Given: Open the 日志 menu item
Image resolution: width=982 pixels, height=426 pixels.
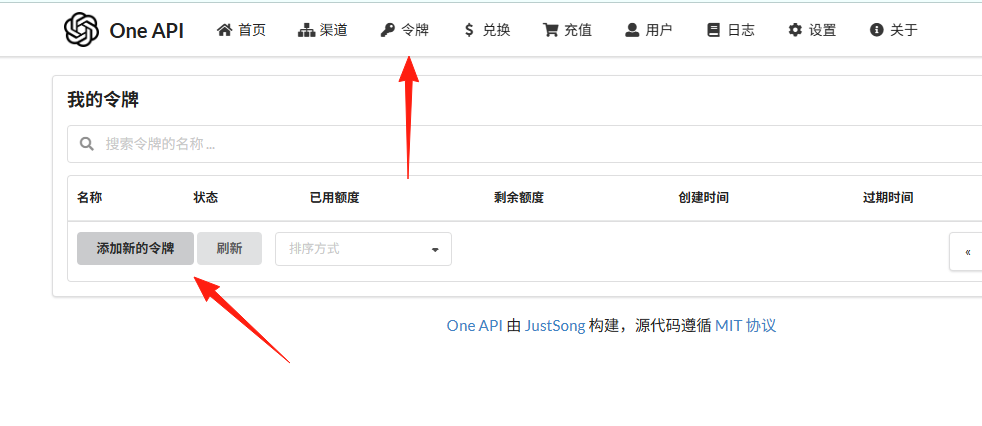Looking at the screenshot, I should [730, 29].
